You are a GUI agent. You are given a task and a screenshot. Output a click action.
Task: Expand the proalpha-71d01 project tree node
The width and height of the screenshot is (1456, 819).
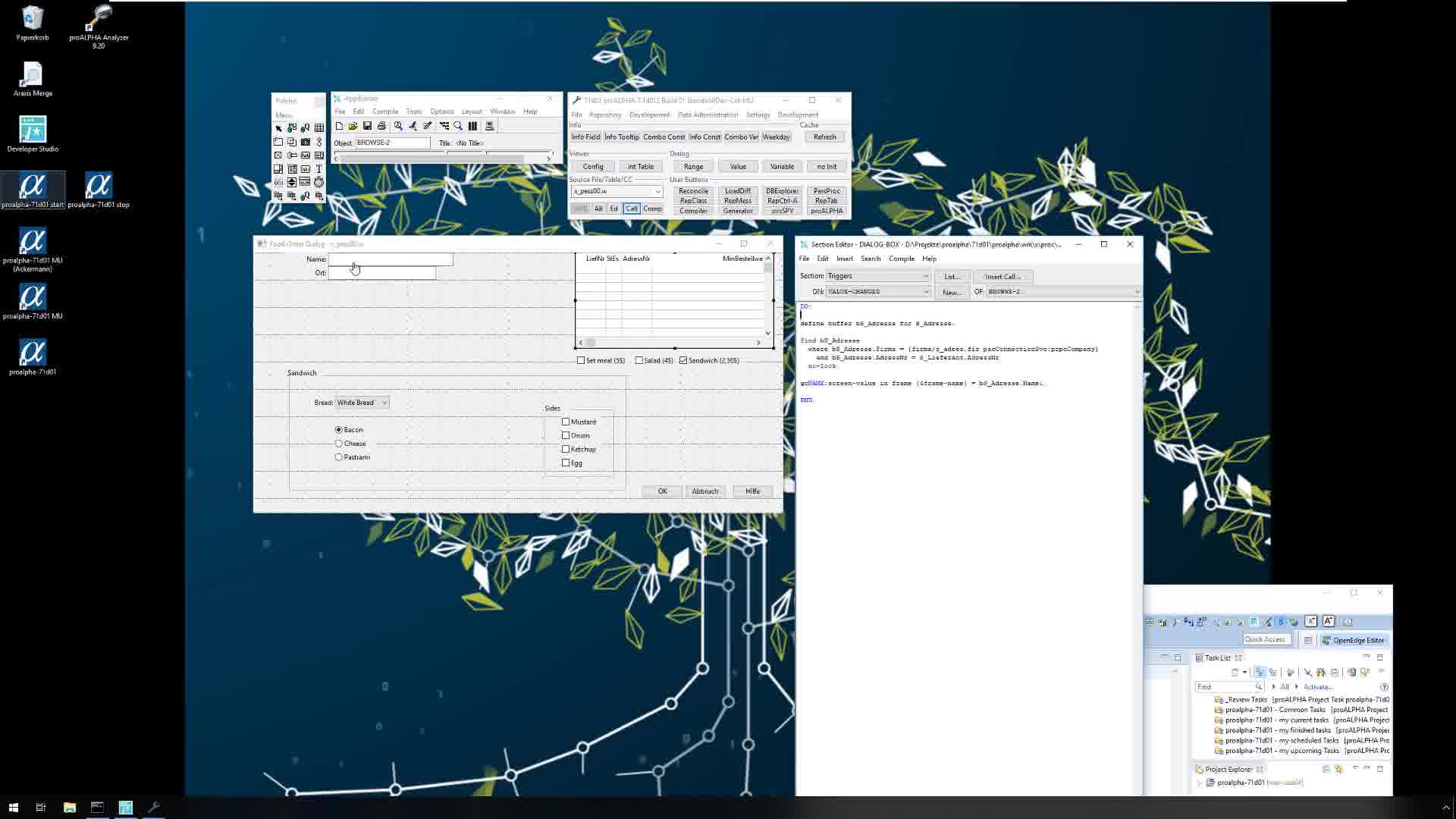(x=1200, y=783)
